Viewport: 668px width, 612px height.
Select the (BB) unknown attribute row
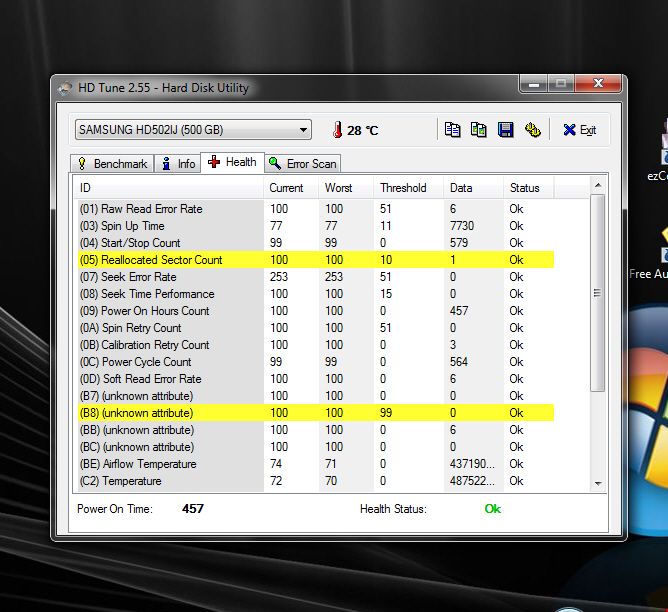coord(316,430)
